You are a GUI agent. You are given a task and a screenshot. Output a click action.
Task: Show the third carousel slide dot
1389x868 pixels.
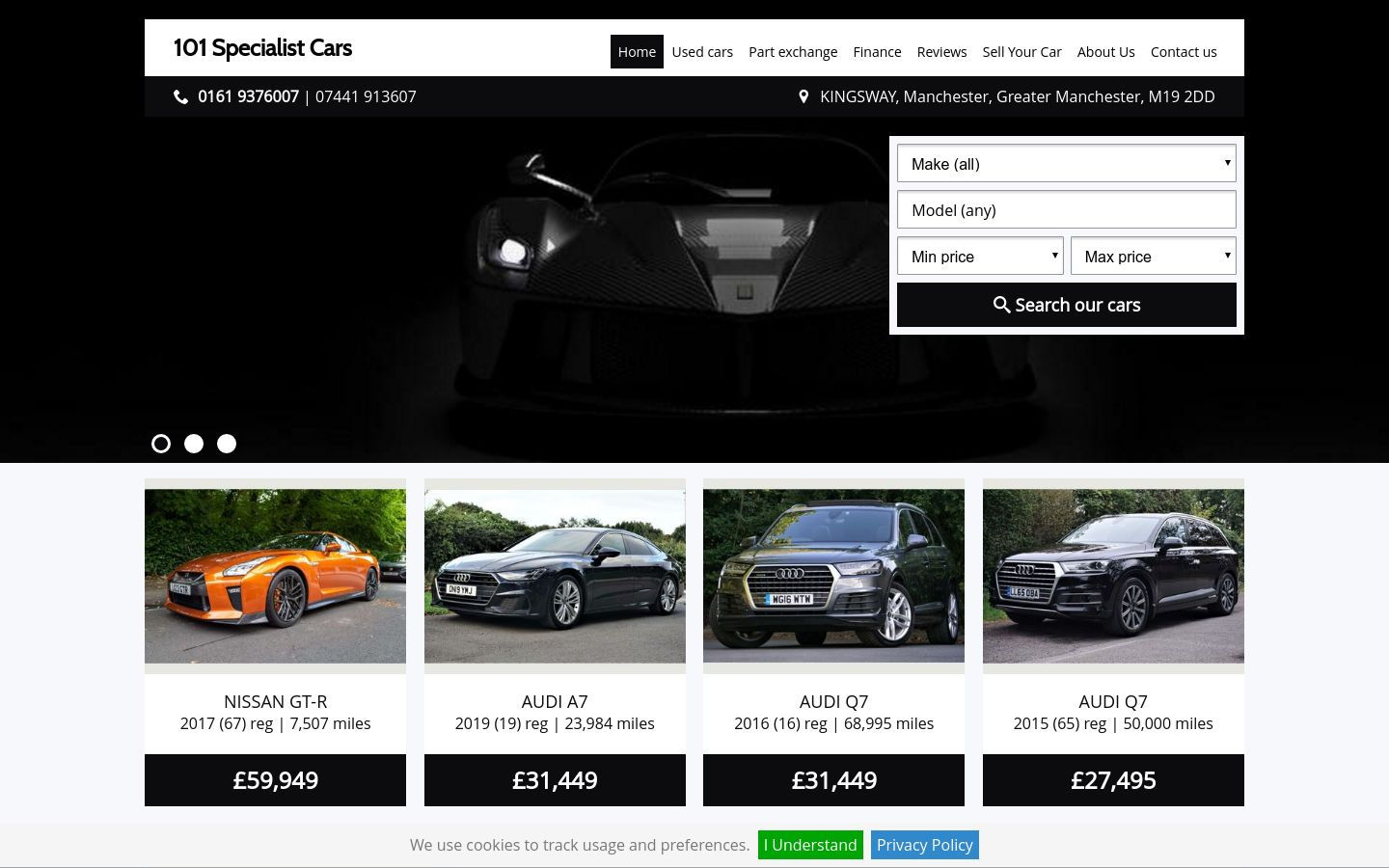(227, 444)
